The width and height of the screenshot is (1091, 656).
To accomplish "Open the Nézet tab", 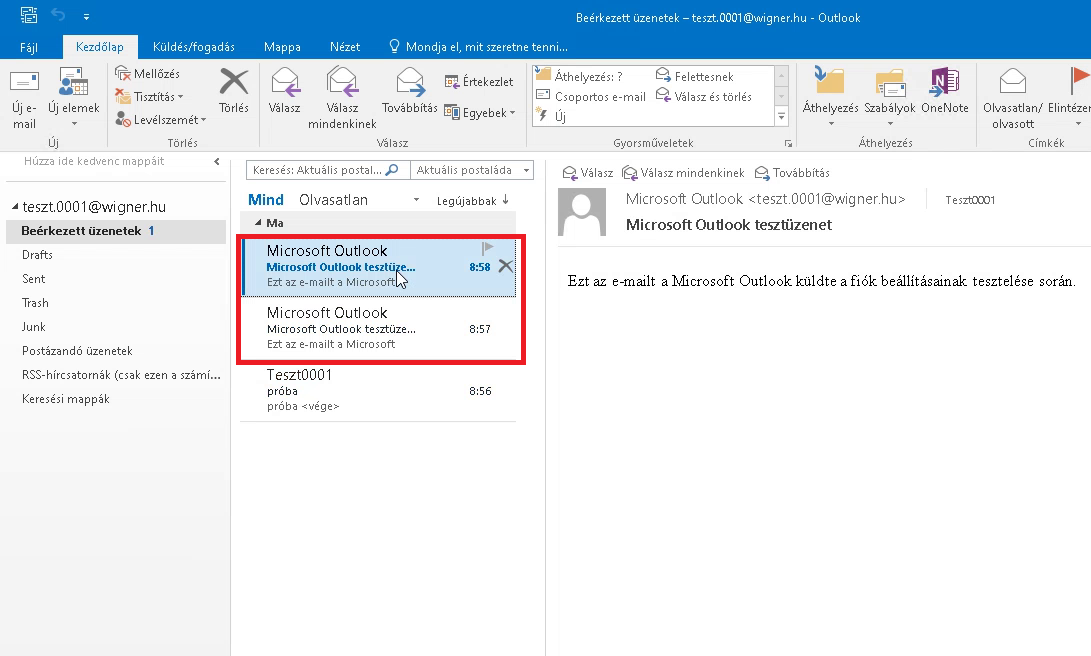I will [x=345, y=47].
